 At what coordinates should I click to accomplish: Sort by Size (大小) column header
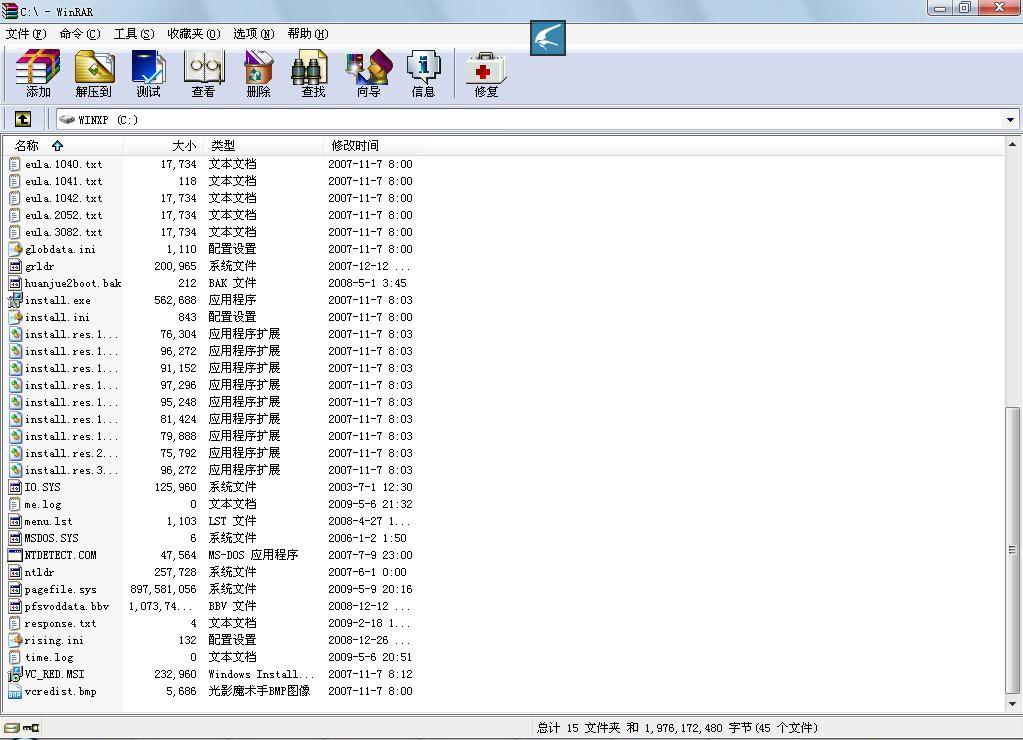pos(163,146)
